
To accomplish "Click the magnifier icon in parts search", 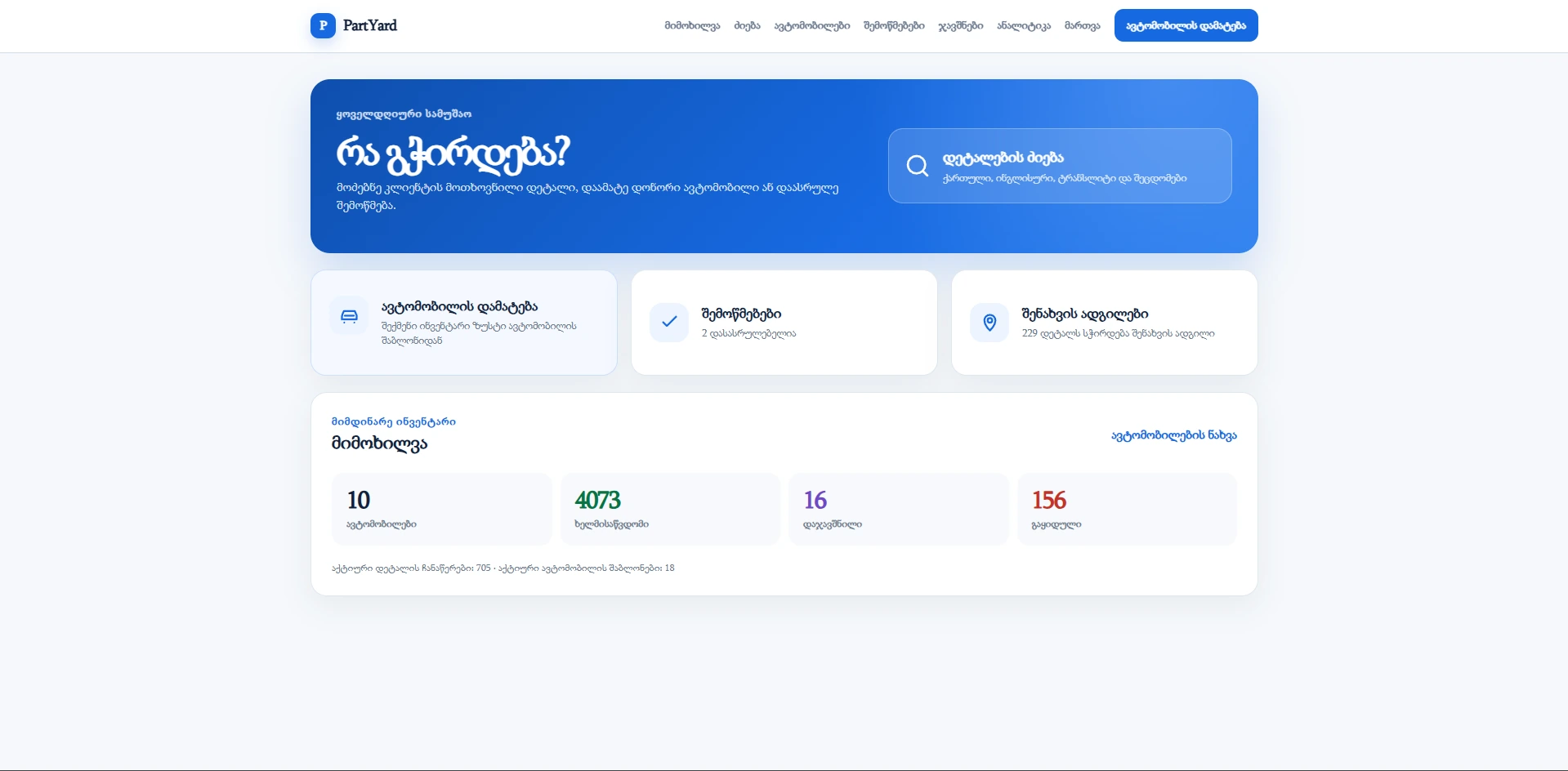I will 918,166.
